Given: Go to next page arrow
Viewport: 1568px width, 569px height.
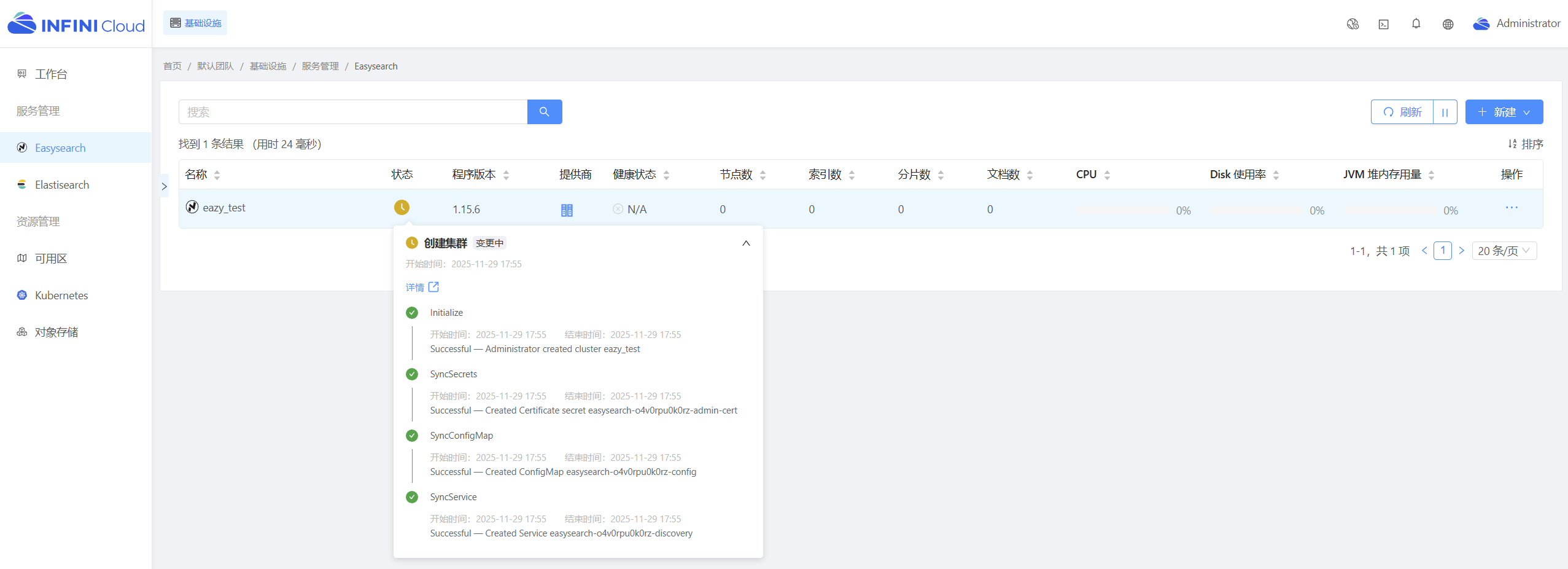Looking at the screenshot, I should [1462, 251].
